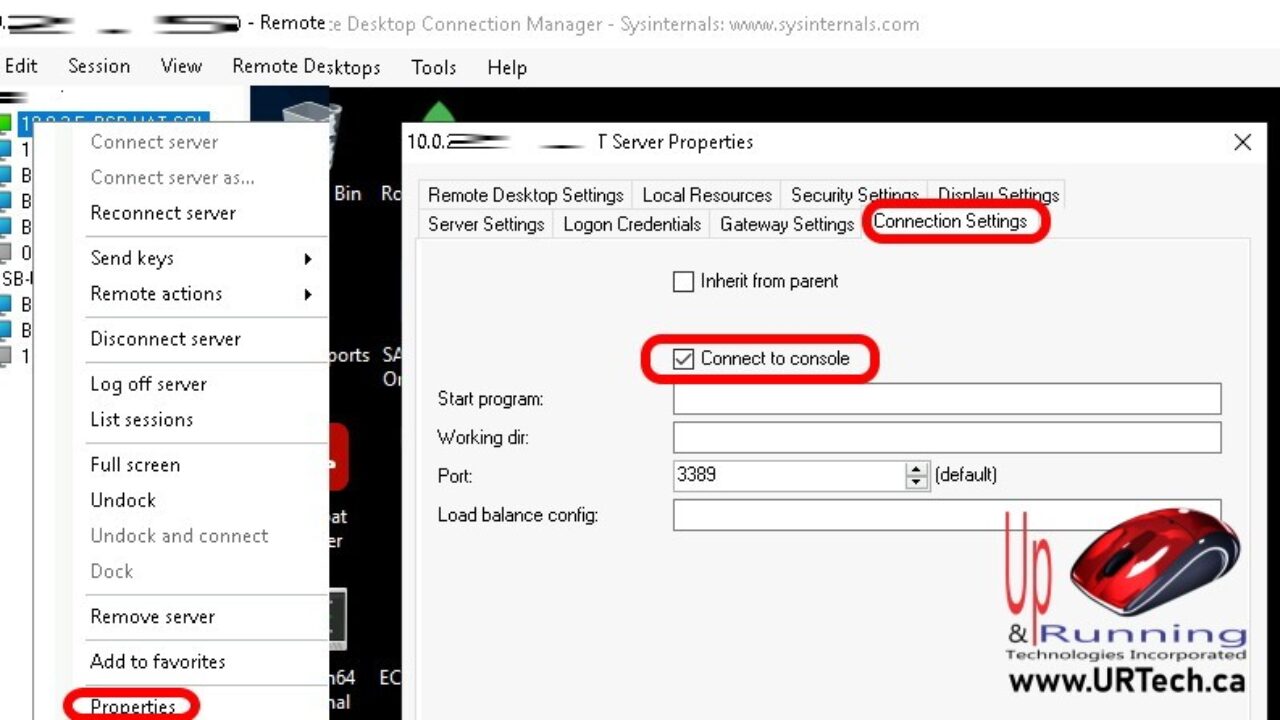
Task: Choose Properties from the context menu
Action: click(132, 706)
